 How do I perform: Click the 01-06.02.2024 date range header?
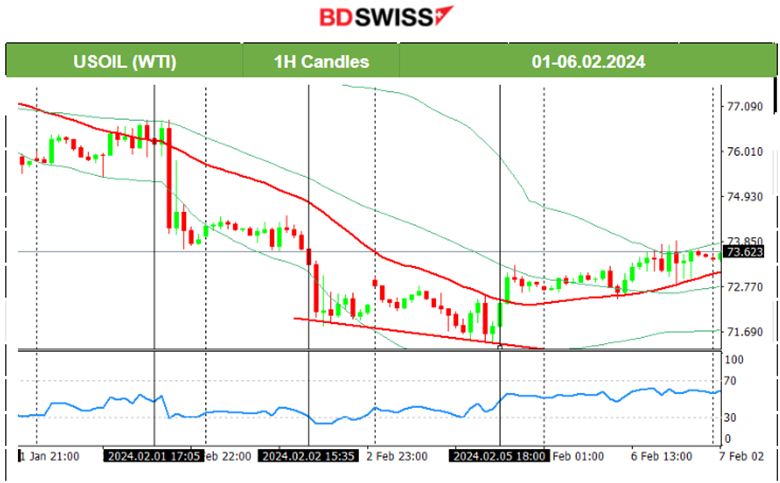588,61
